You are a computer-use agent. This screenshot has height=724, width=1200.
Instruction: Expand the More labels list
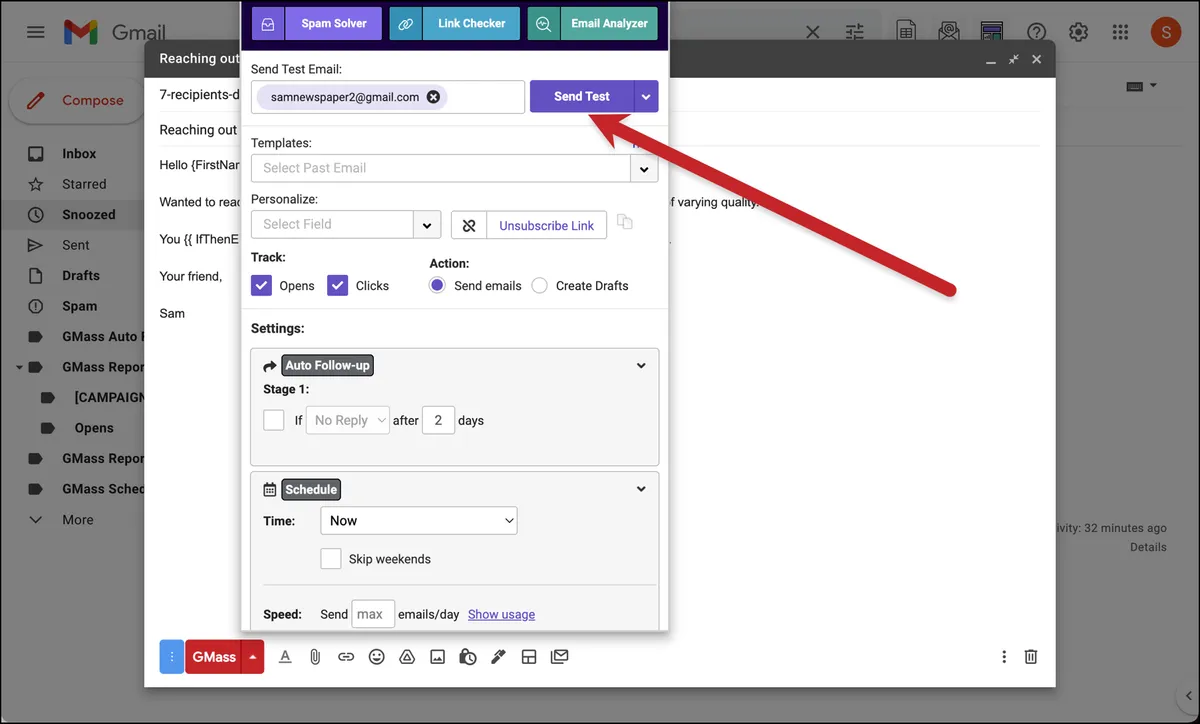78,520
